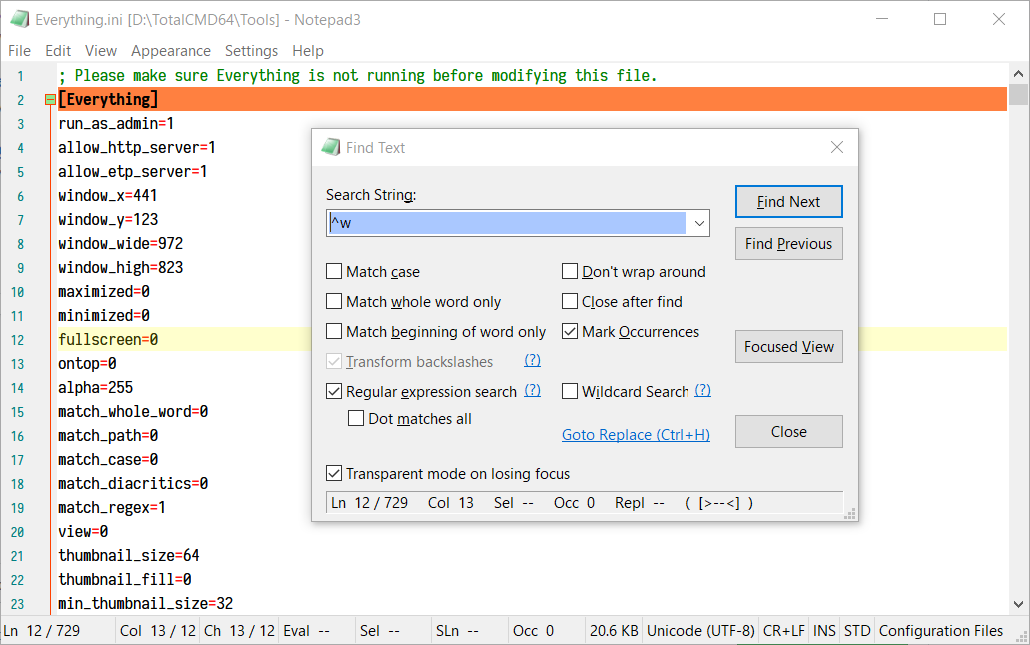1030x645 pixels.
Task: Click the Find Text dialog icon
Action: coord(331,146)
